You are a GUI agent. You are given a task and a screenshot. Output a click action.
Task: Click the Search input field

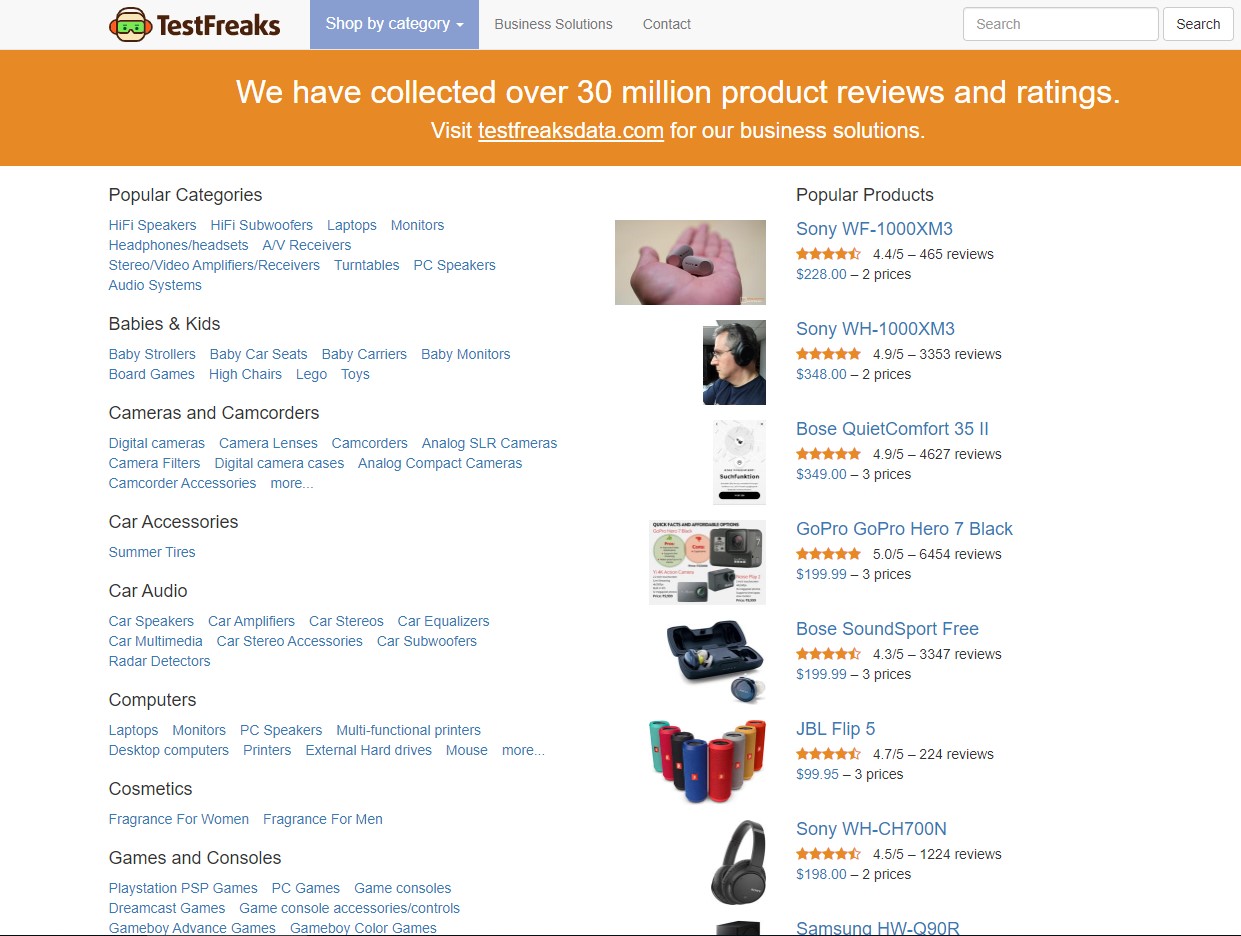pyautogui.click(x=1061, y=24)
